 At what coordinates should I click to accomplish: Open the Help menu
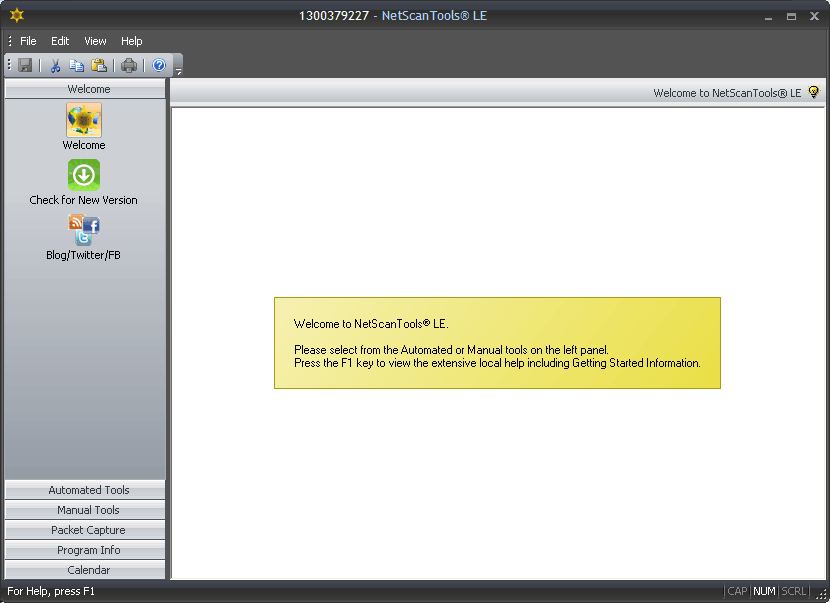point(131,41)
